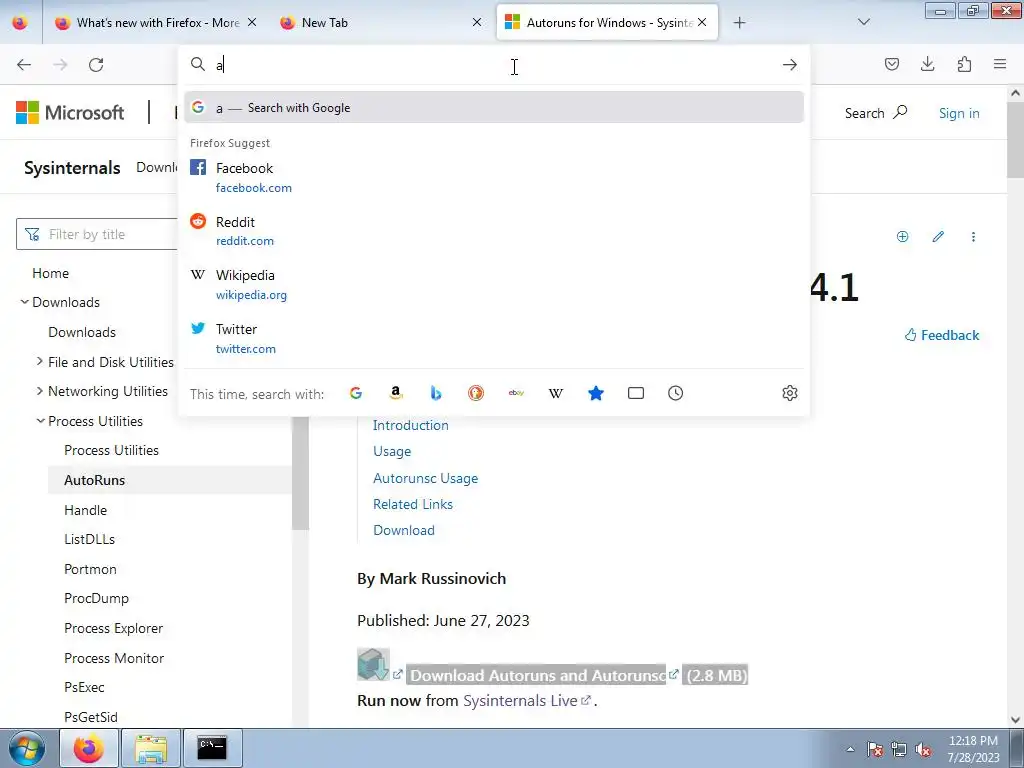Viewport: 1024px width, 768px height.
Task: Expand File and Disk Utilities
Action: pyautogui.click(x=40, y=361)
